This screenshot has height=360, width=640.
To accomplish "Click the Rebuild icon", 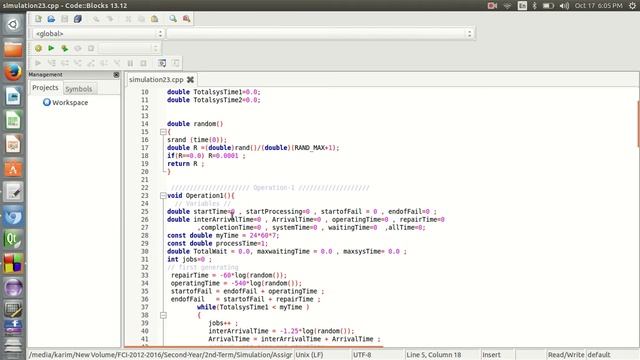I will point(78,48).
